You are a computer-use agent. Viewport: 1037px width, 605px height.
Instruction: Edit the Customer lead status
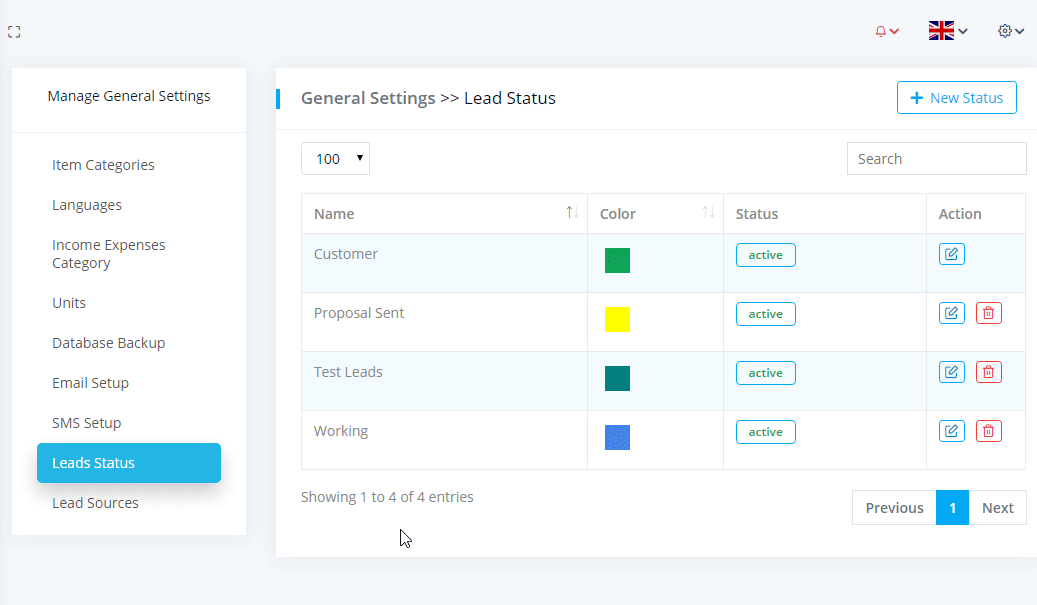[951, 254]
